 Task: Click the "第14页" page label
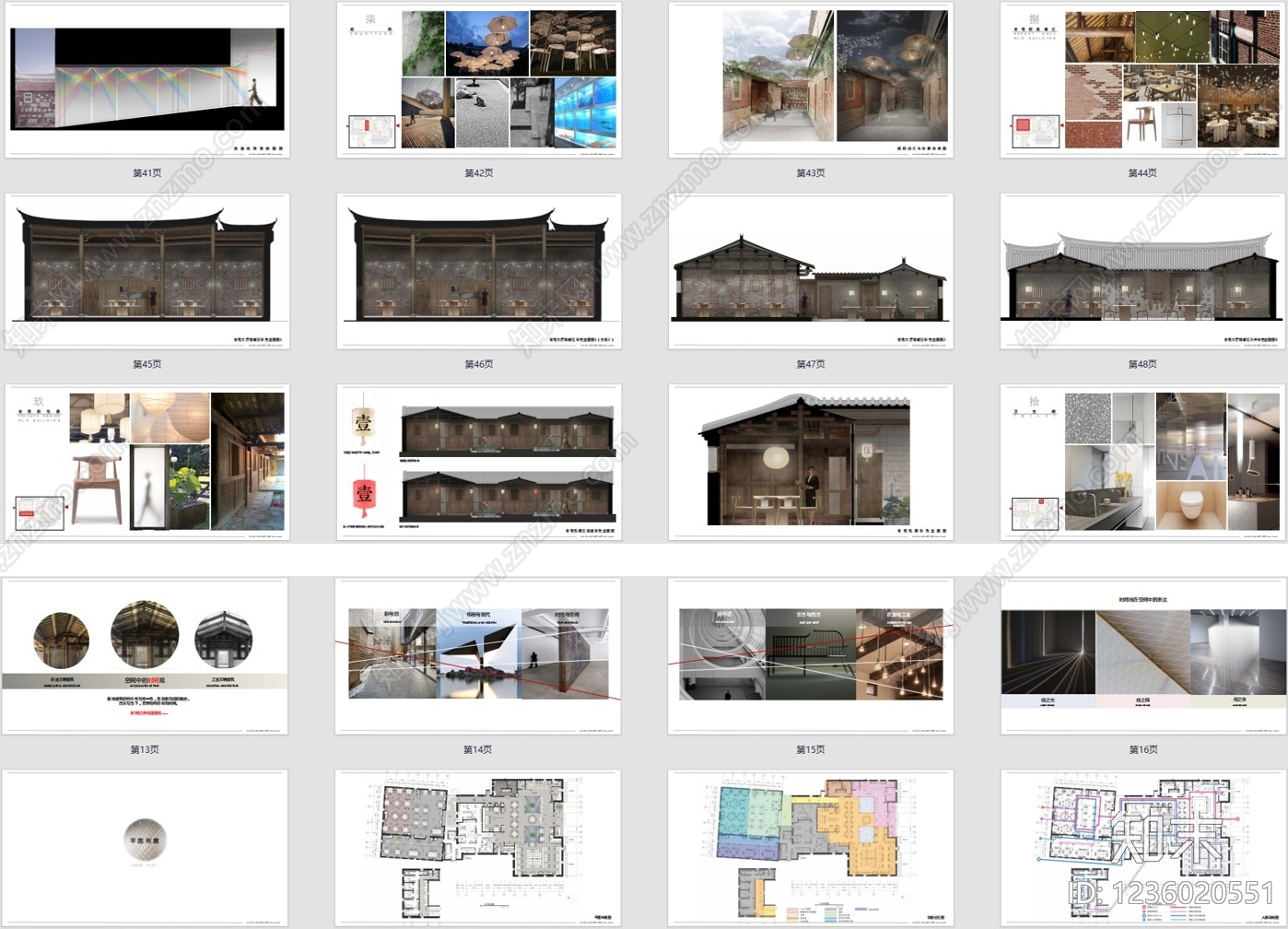(x=477, y=750)
